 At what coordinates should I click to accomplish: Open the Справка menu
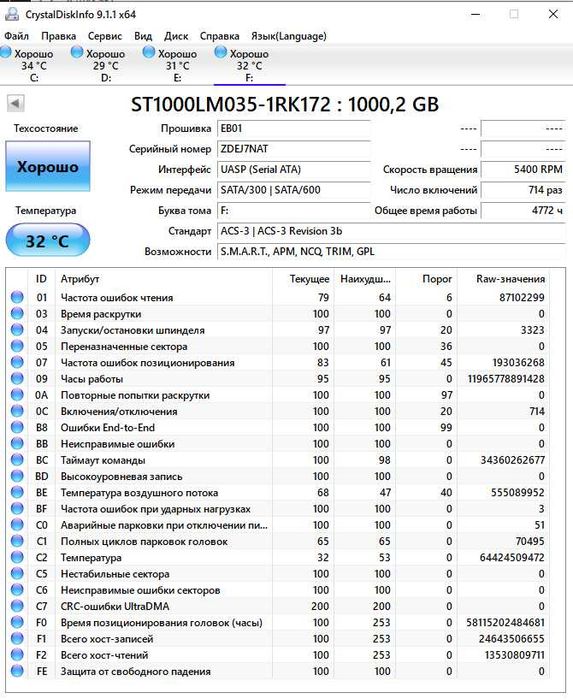coord(219,36)
